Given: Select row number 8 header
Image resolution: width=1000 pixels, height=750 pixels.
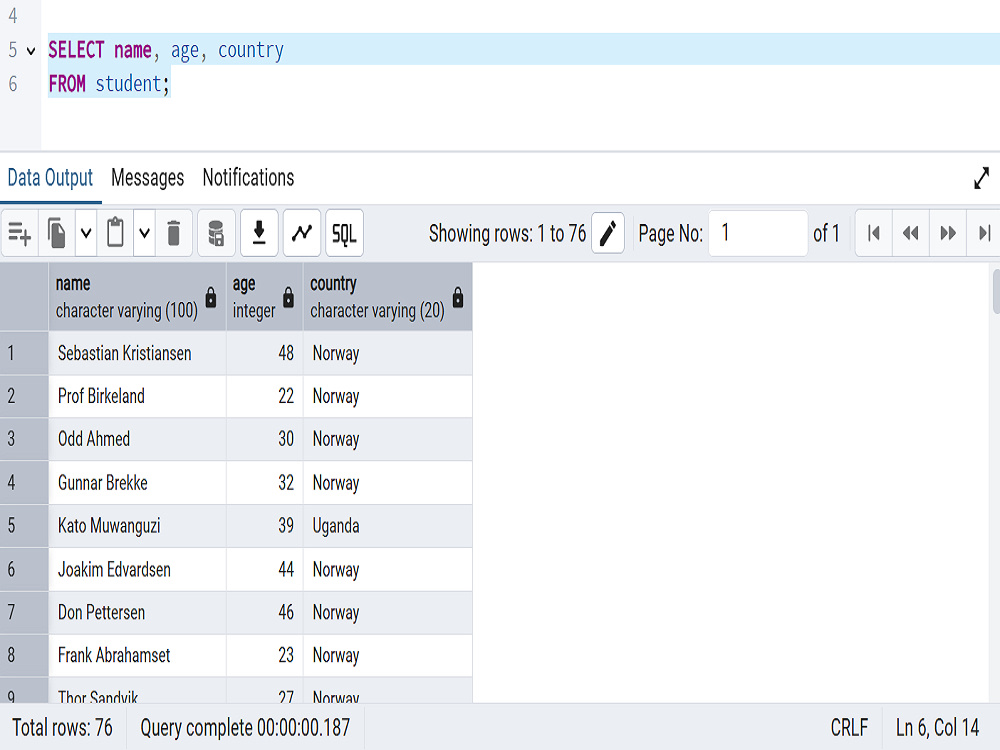Looking at the screenshot, I should click(x=24, y=656).
